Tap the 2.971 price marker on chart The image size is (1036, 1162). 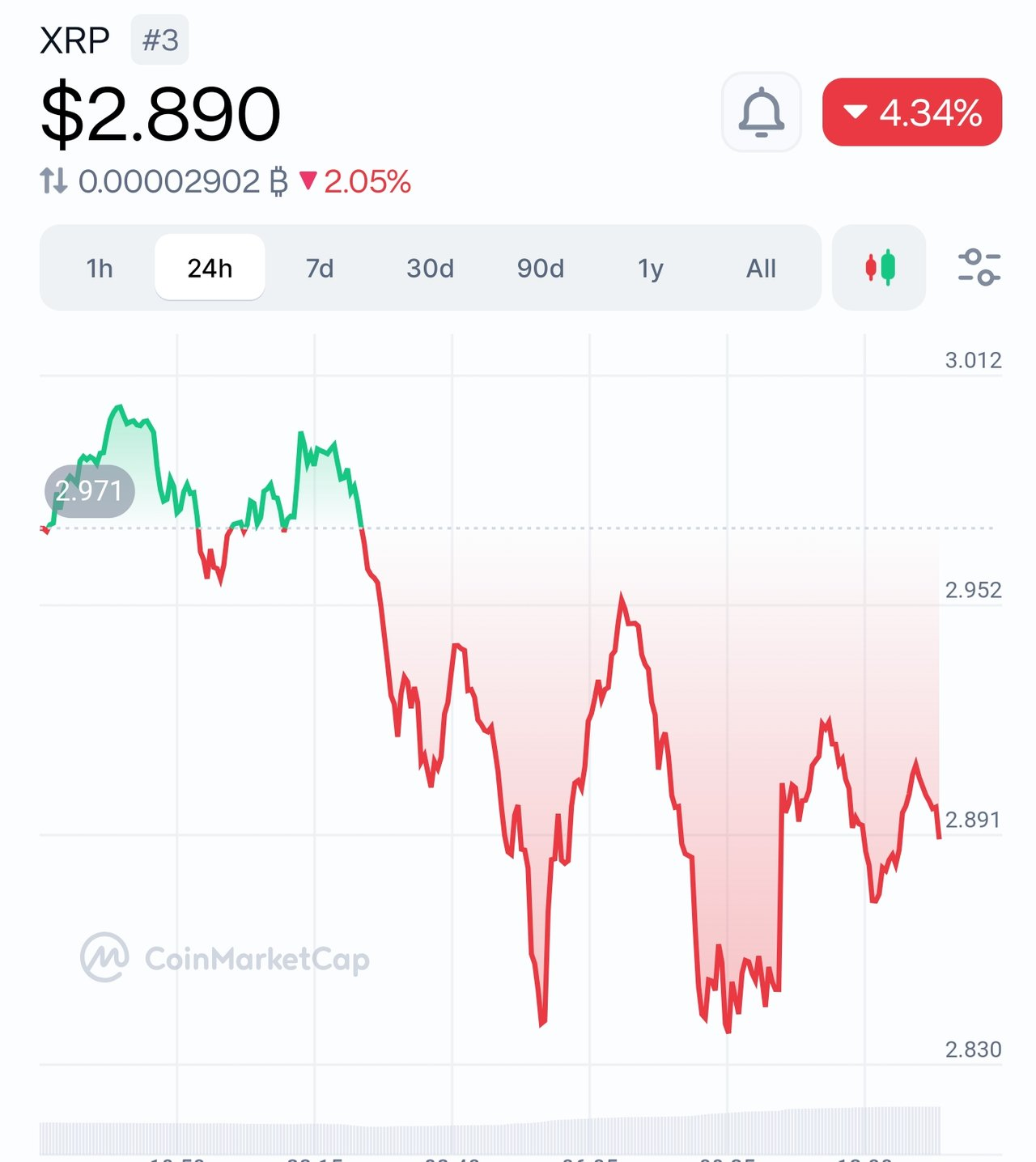tap(89, 490)
